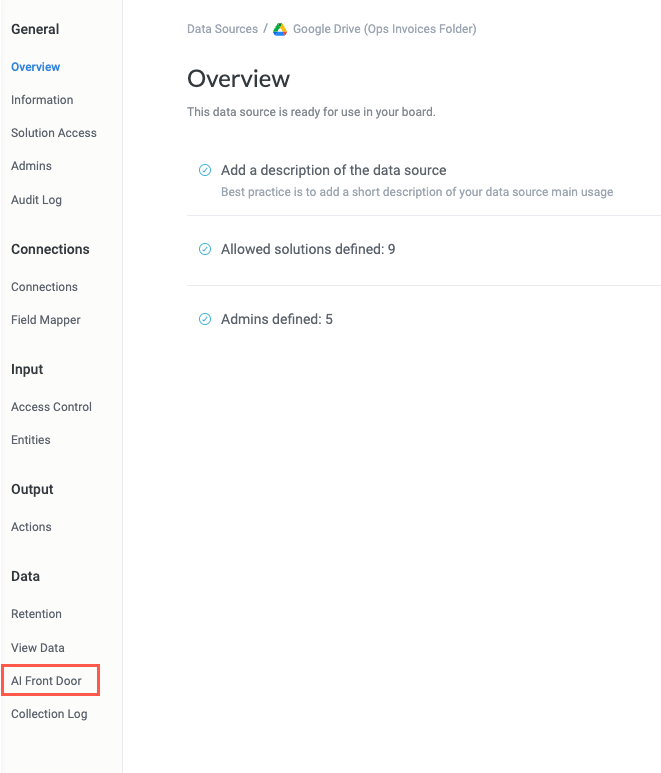Image resolution: width=661 pixels, height=773 pixels.
Task: Select Overview in the sidebar
Action: [x=35, y=67]
